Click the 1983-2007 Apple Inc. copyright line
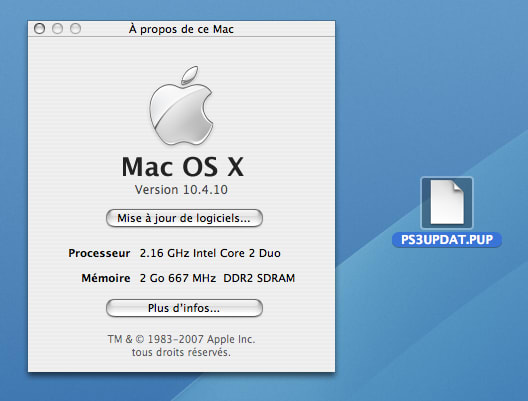The image size is (528, 401). click(181, 339)
